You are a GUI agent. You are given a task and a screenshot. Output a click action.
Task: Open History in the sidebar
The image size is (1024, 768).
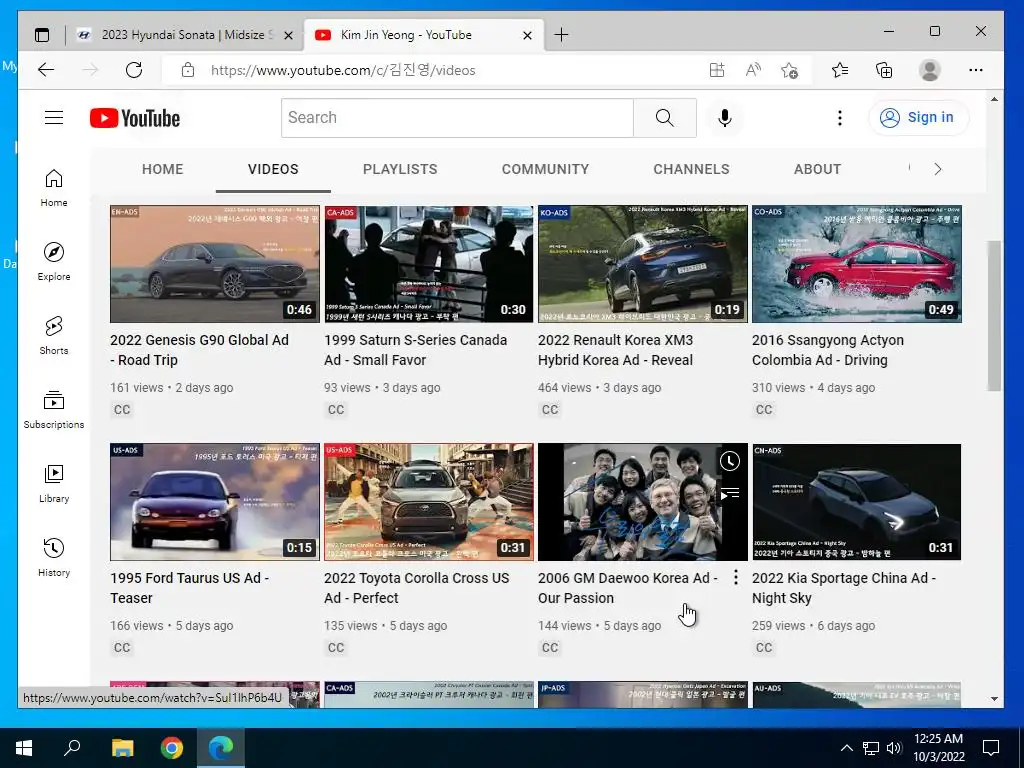[54, 557]
